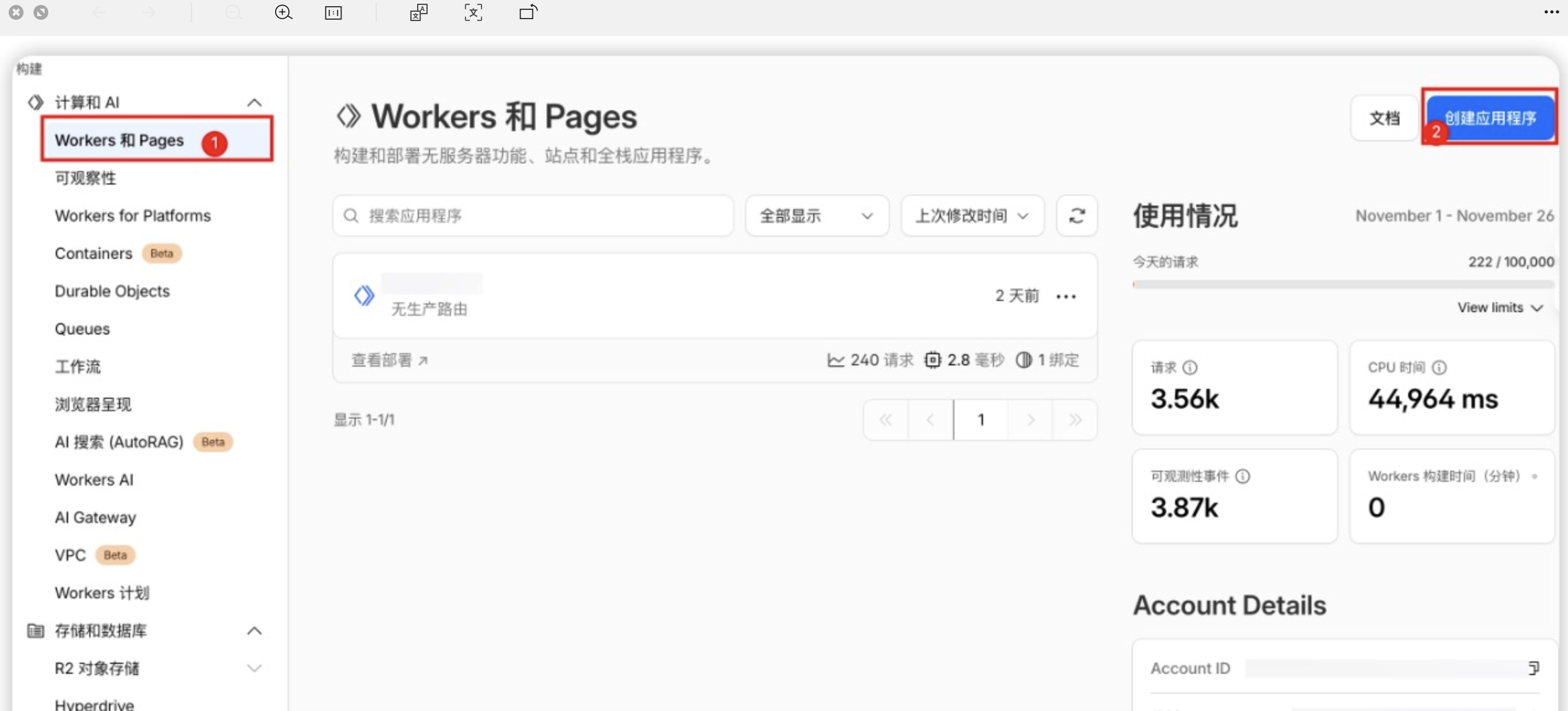Click the 计算和 AI section icon

(x=36, y=102)
